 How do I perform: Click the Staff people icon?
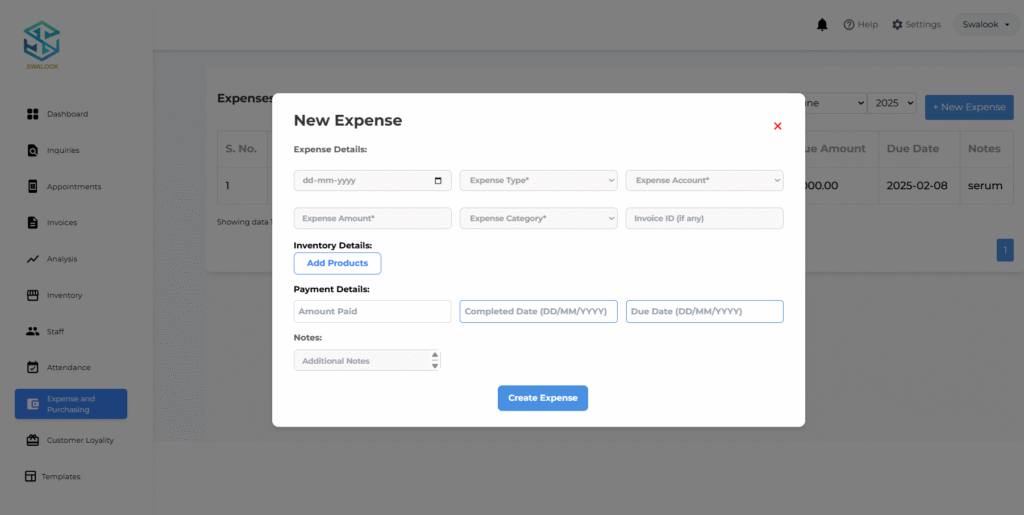click(x=33, y=331)
